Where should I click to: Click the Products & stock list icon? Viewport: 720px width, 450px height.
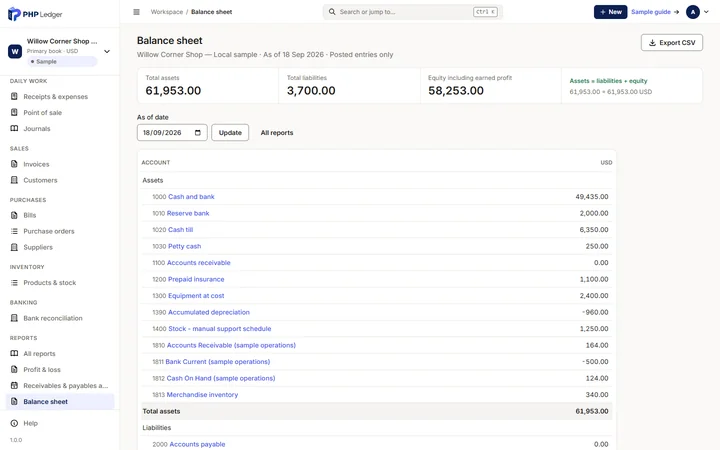(14, 282)
